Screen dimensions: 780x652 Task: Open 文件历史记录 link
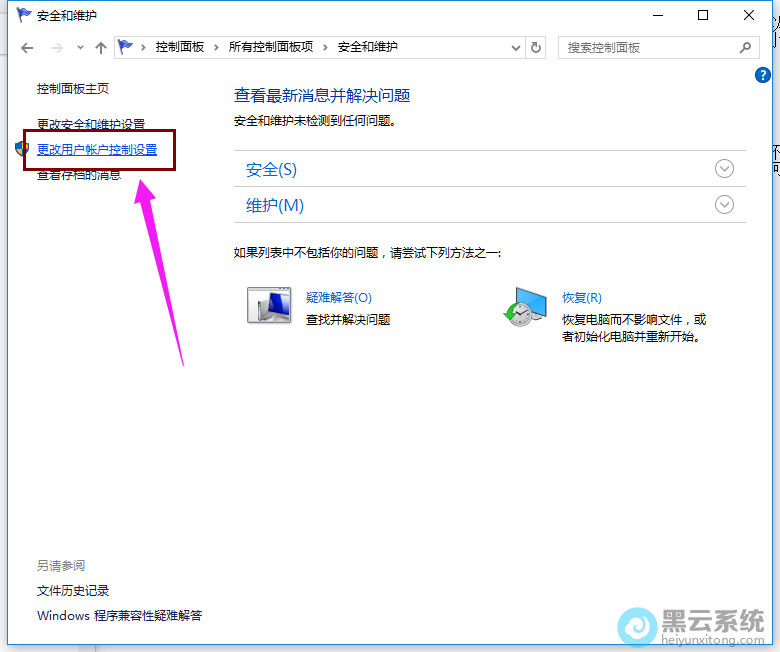pos(73,591)
